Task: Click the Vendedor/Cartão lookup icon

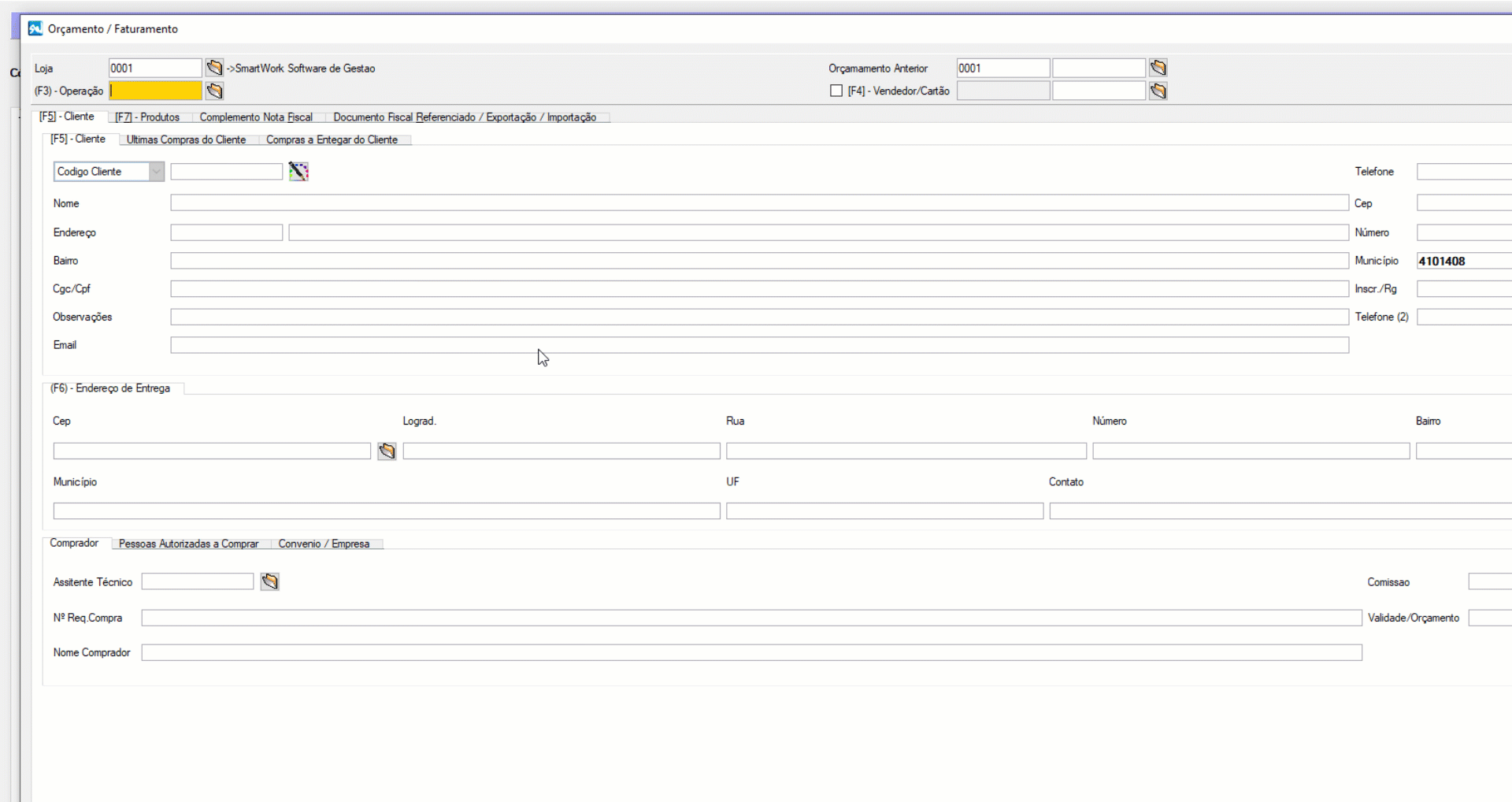Action: coord(1158,91)
